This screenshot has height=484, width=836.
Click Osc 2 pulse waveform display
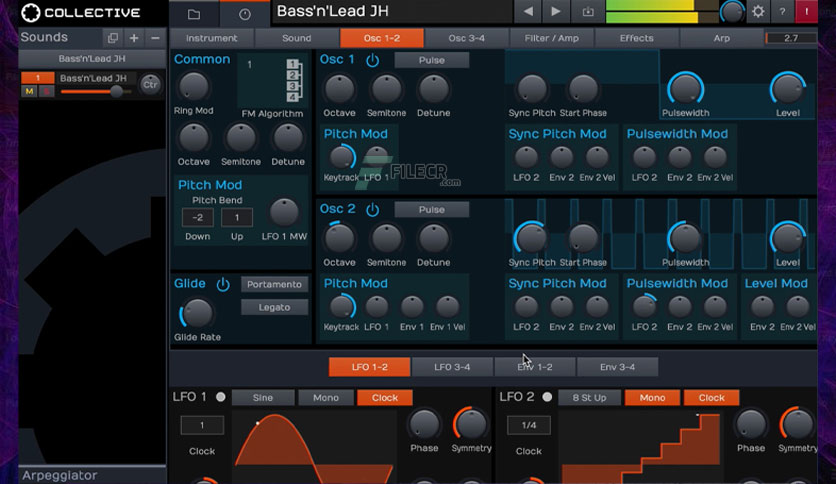tap(660, 234)
